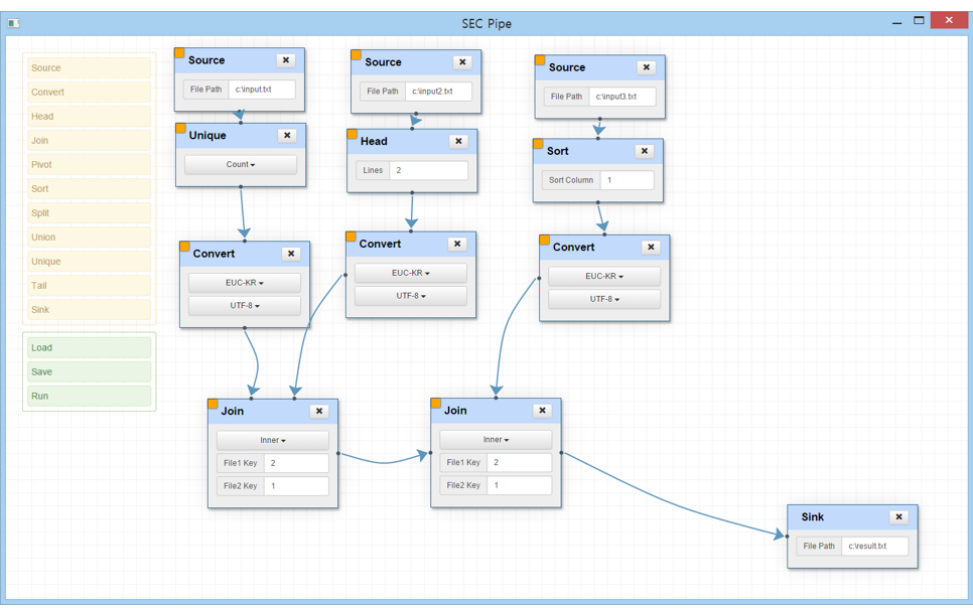The width and height of the screenshot is (973, 615).
Task: Focus the Sort Column input field
Action: (627, 181)
